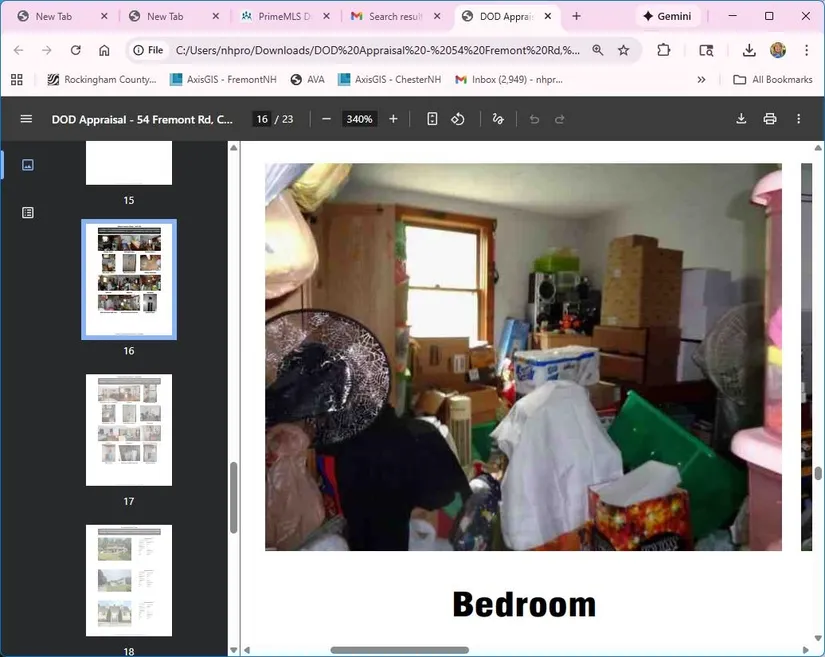Rotate the PDF counterclockwise

[458, 119]
